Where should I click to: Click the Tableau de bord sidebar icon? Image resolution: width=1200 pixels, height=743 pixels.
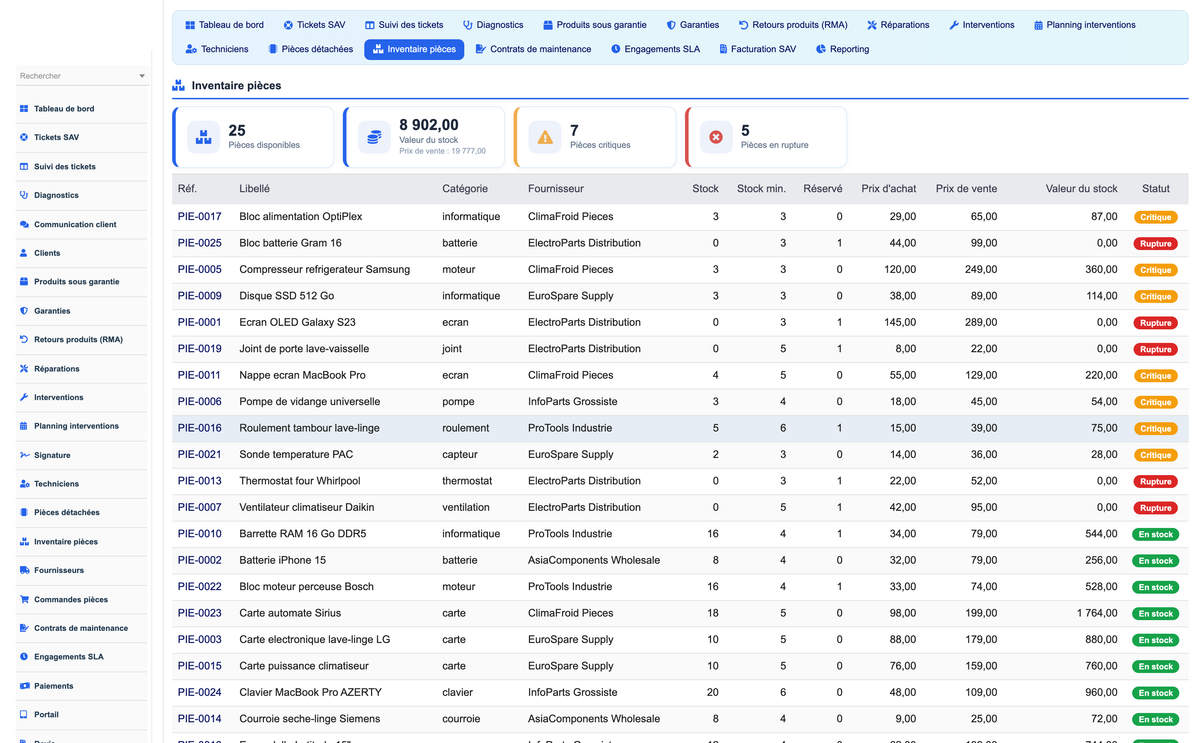[x=24, y=109]
